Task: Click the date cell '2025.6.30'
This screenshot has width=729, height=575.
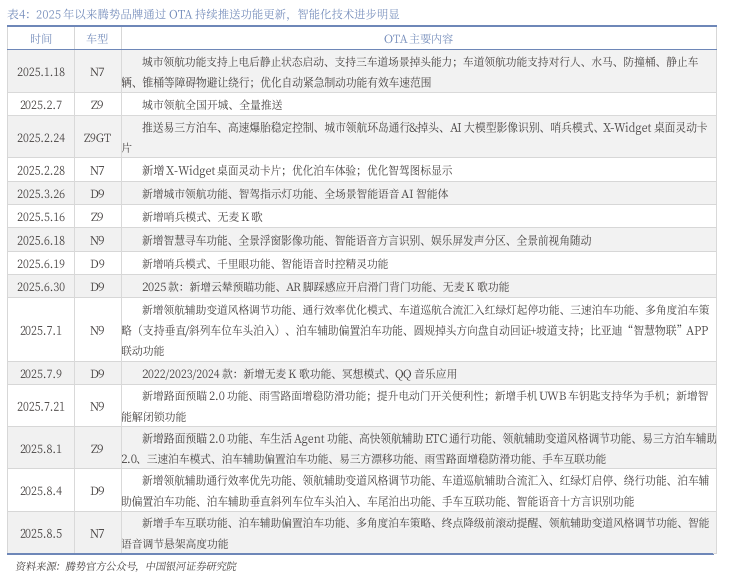Action: pyautogui.click(x=41, y=287)
